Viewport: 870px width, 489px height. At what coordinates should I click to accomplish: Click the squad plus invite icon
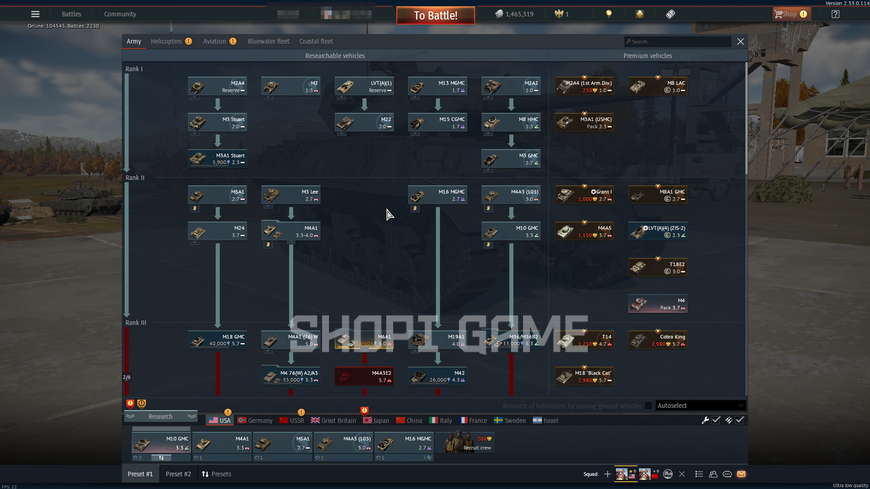[x=607, y=474]
